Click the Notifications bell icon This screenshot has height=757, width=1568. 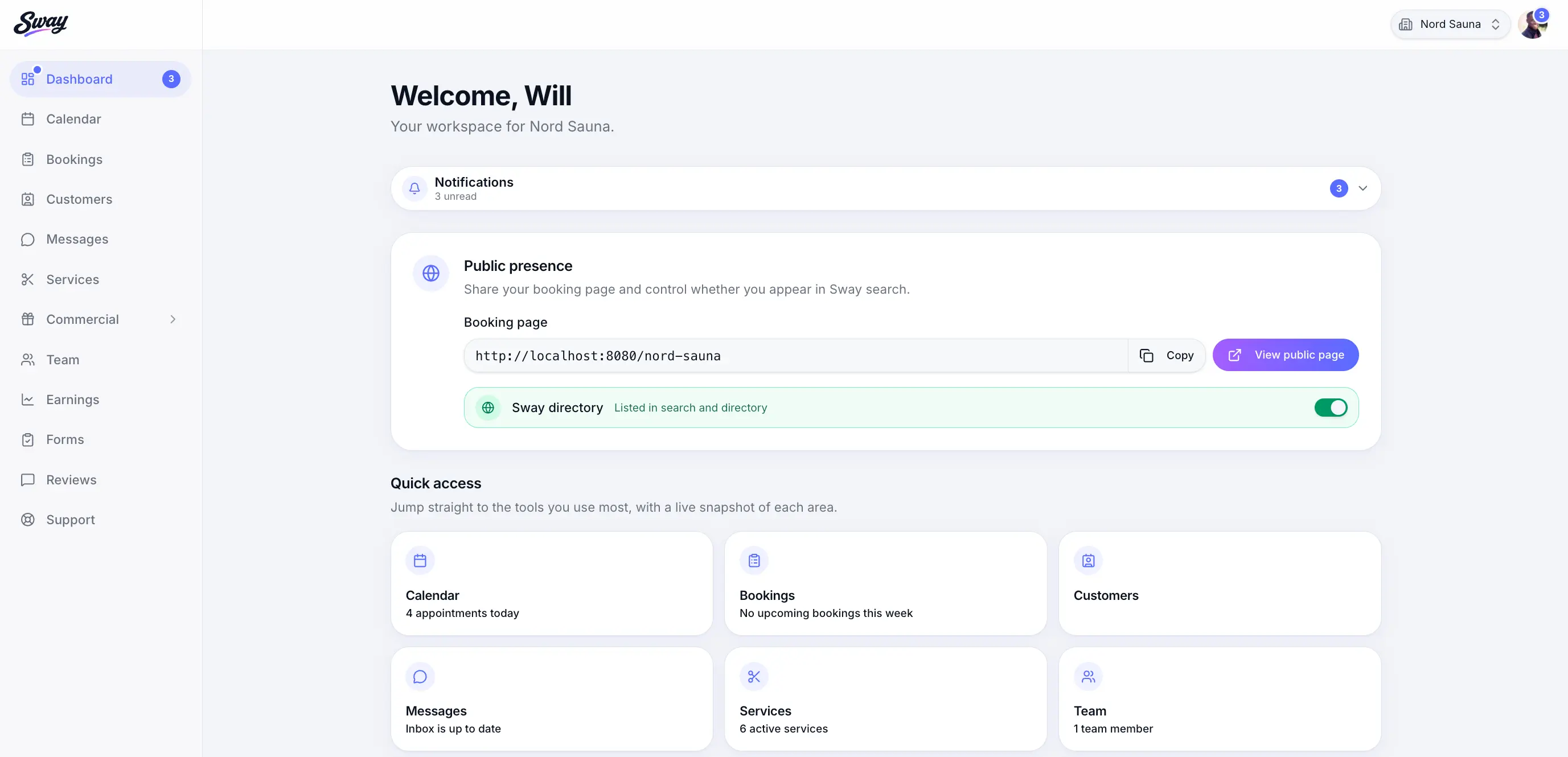414,188
